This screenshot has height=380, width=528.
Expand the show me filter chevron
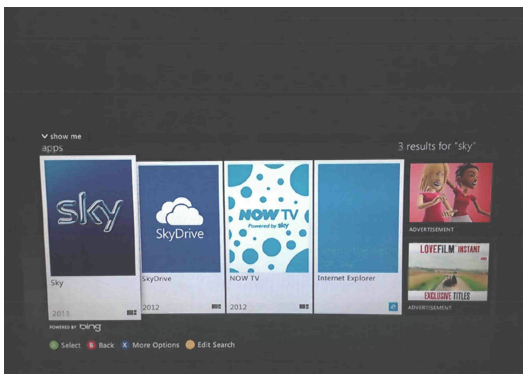[44, 136]
